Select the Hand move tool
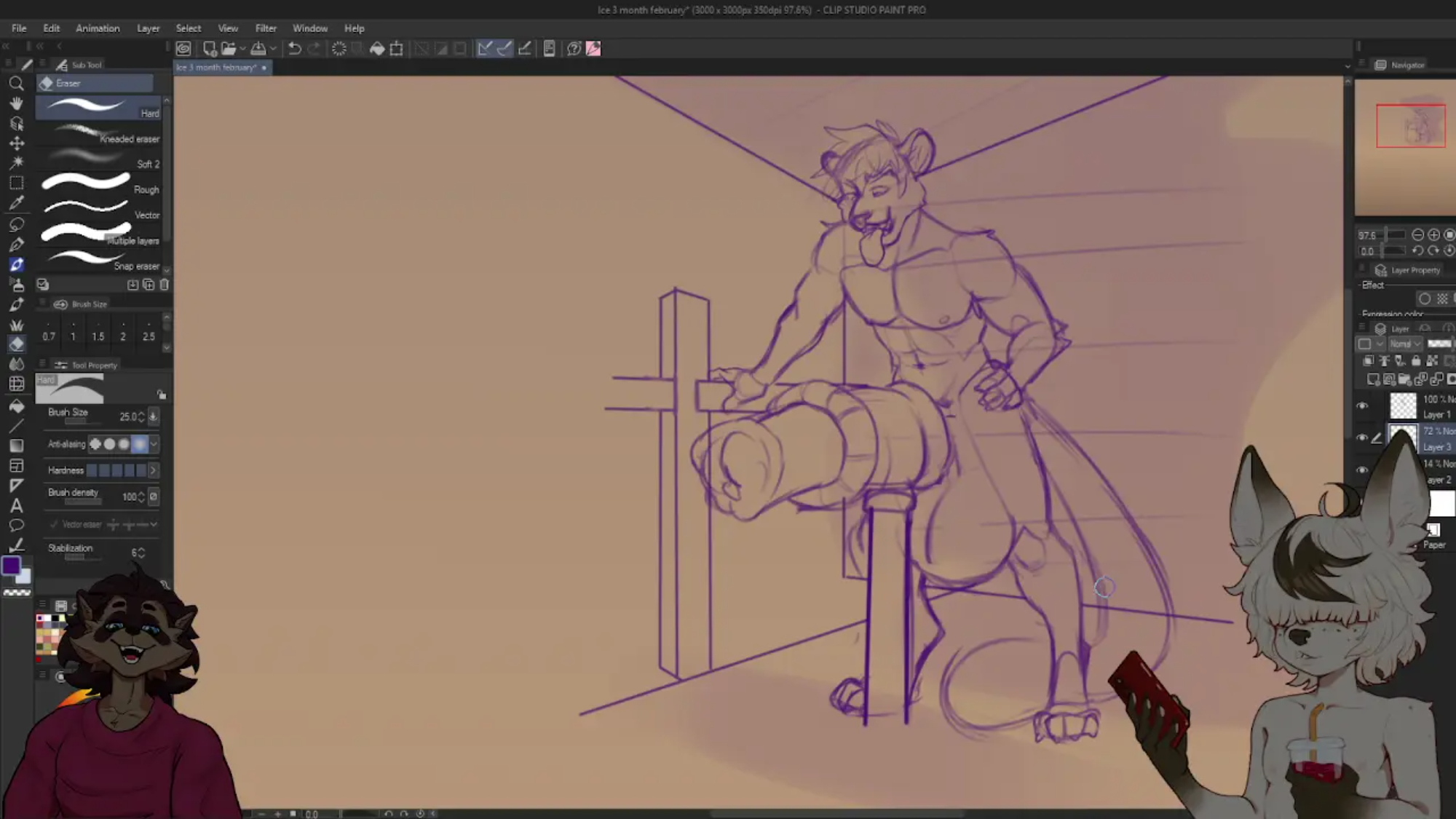The image size is (1456, 819). click(x=16, y=103)
